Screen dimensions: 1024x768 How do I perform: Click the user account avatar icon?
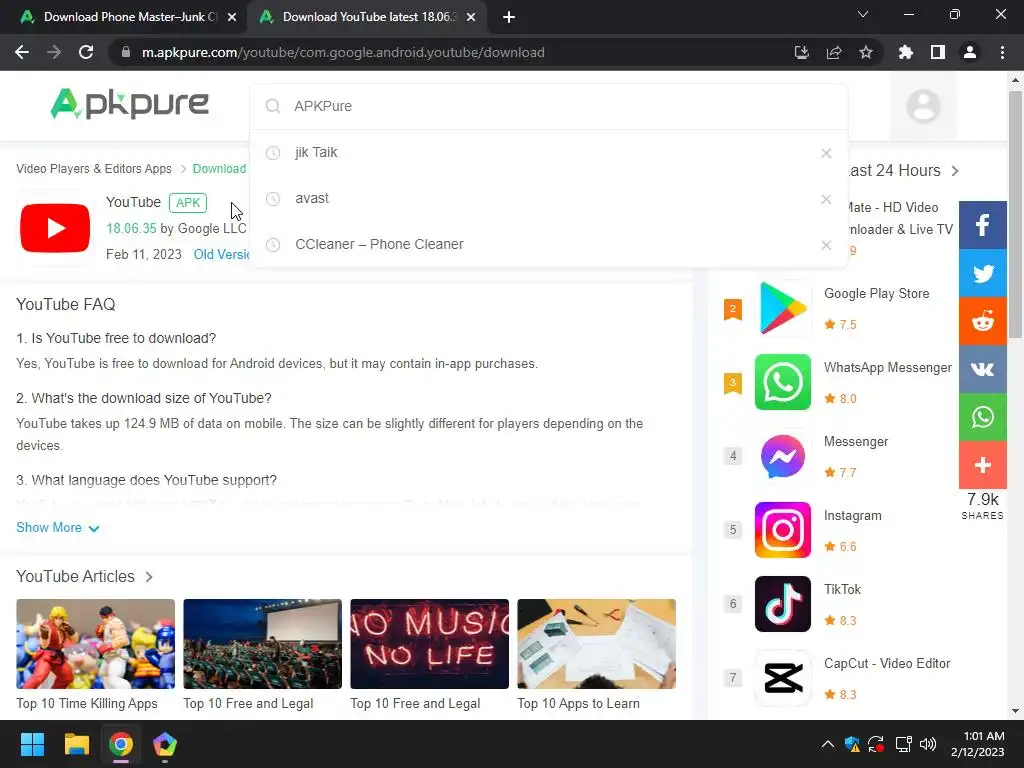[x=923, y=106]
